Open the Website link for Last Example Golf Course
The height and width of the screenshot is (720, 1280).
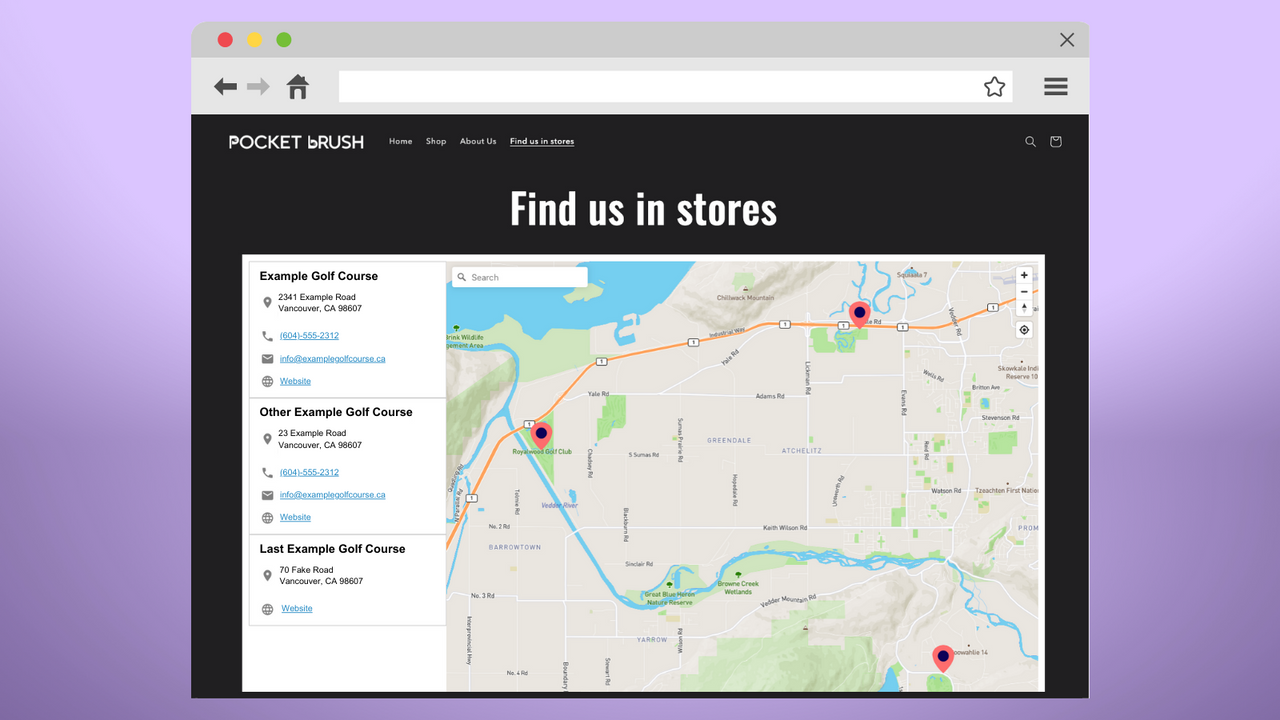(296, 608)
